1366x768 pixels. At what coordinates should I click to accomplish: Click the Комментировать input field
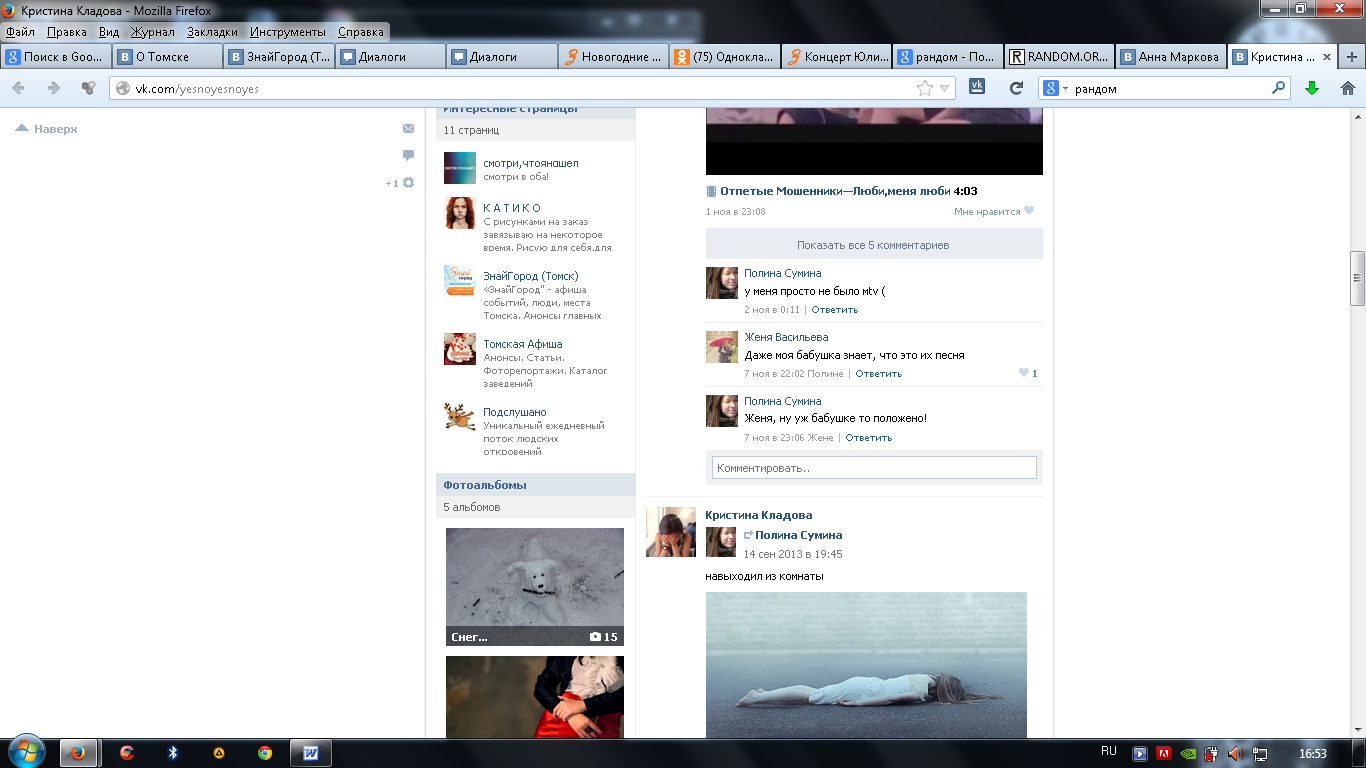[x=874, y=468]
